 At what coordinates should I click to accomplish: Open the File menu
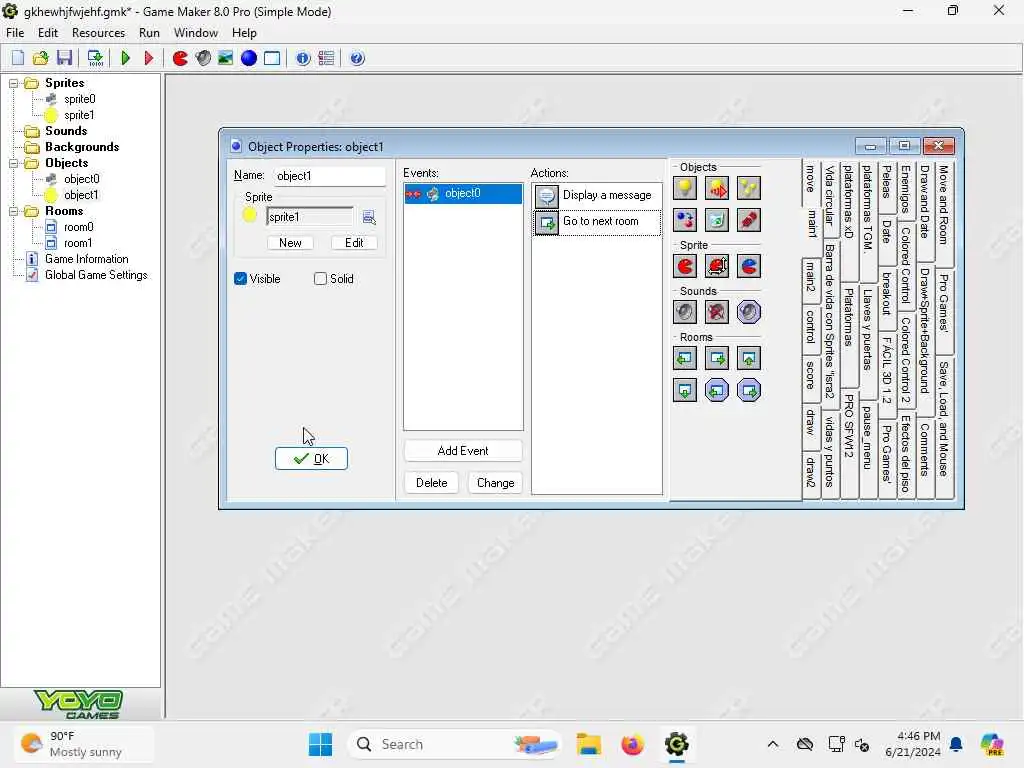[15, 33]
